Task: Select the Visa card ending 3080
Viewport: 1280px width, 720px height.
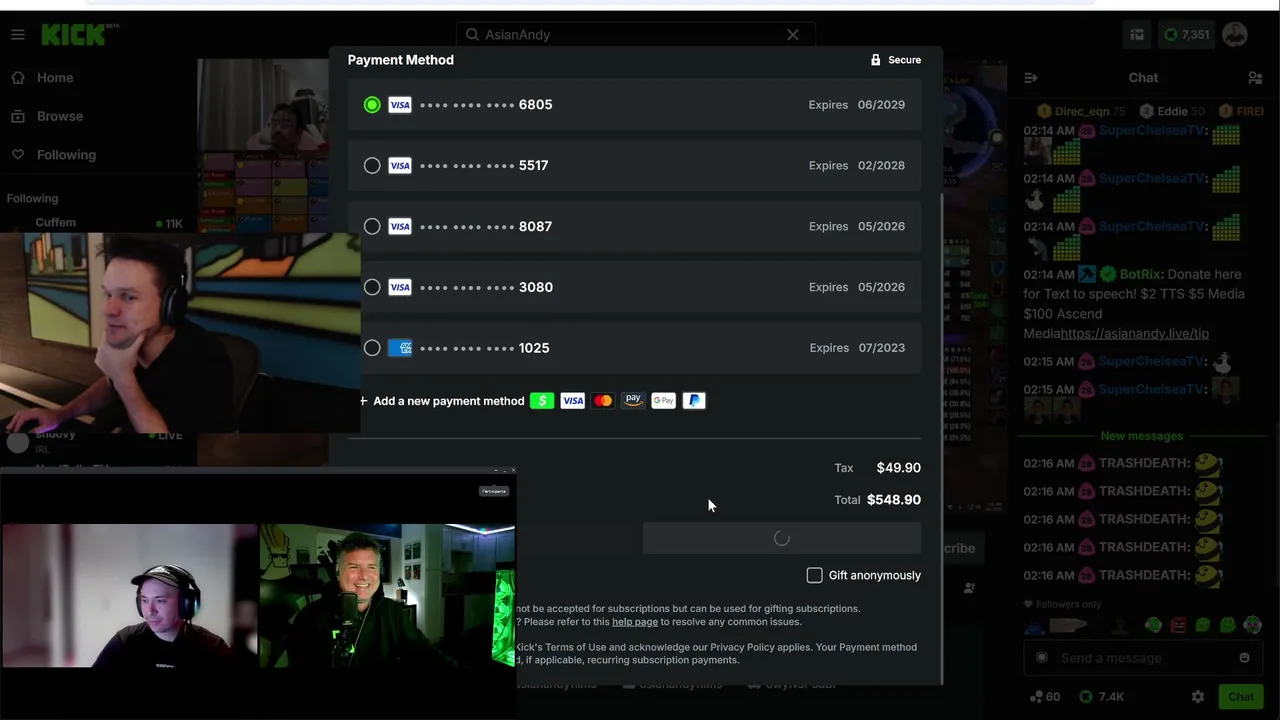Action: tap(634, 288)
